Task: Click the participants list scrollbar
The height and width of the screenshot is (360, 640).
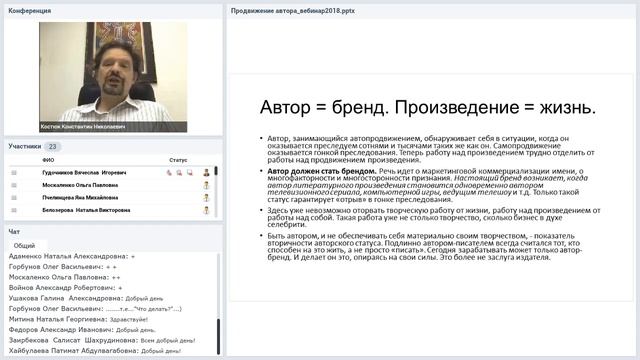Action: (216, 192)
